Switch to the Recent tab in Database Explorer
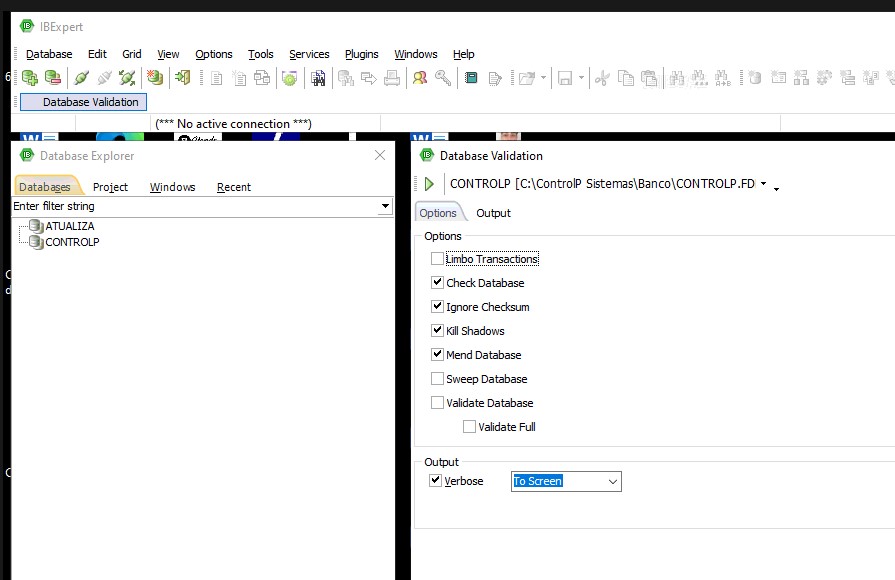The image size is (895, 580). (x=233, y=187)
